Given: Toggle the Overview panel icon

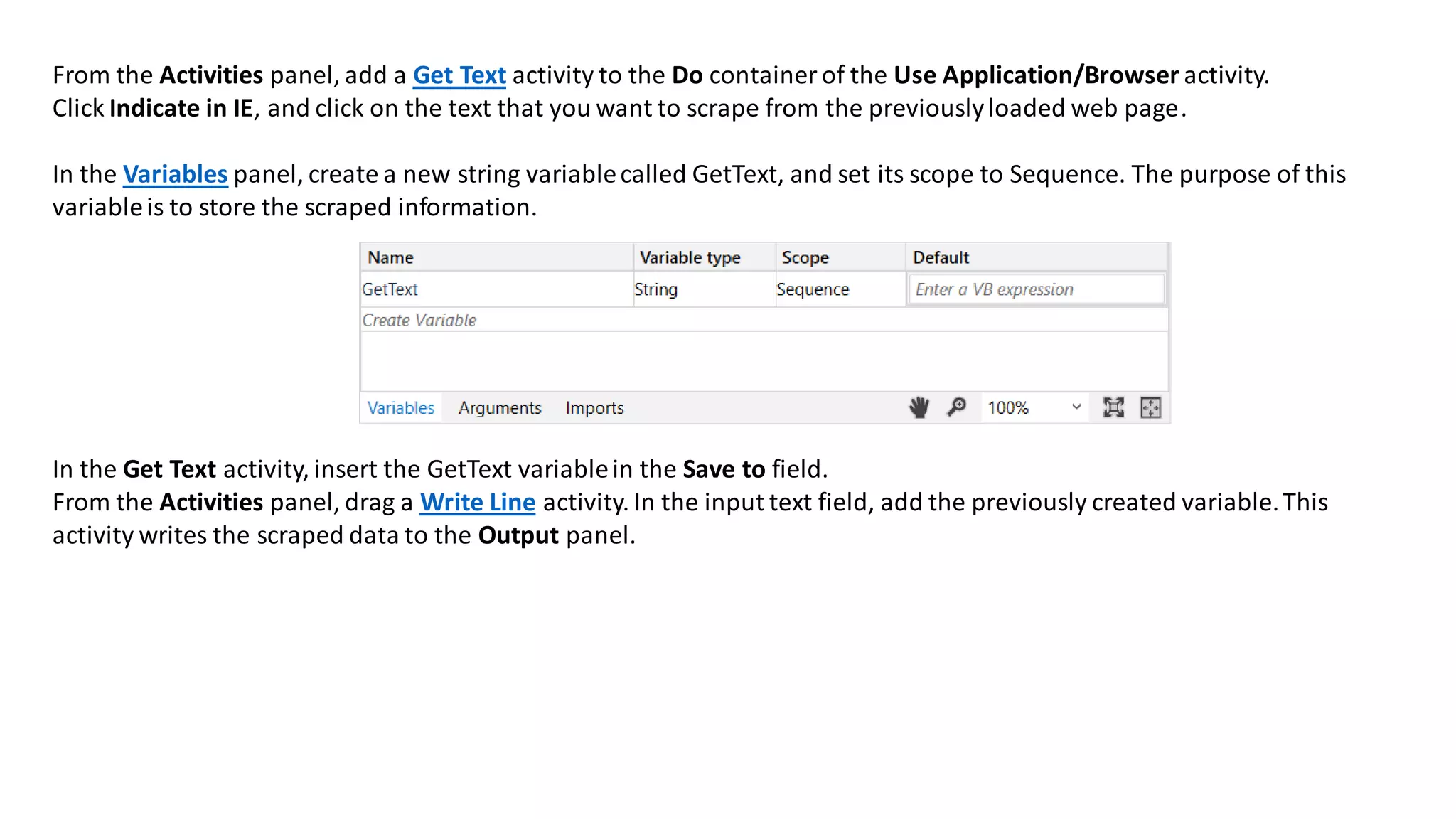Looking at the screenshot, I should point(1150,407).
